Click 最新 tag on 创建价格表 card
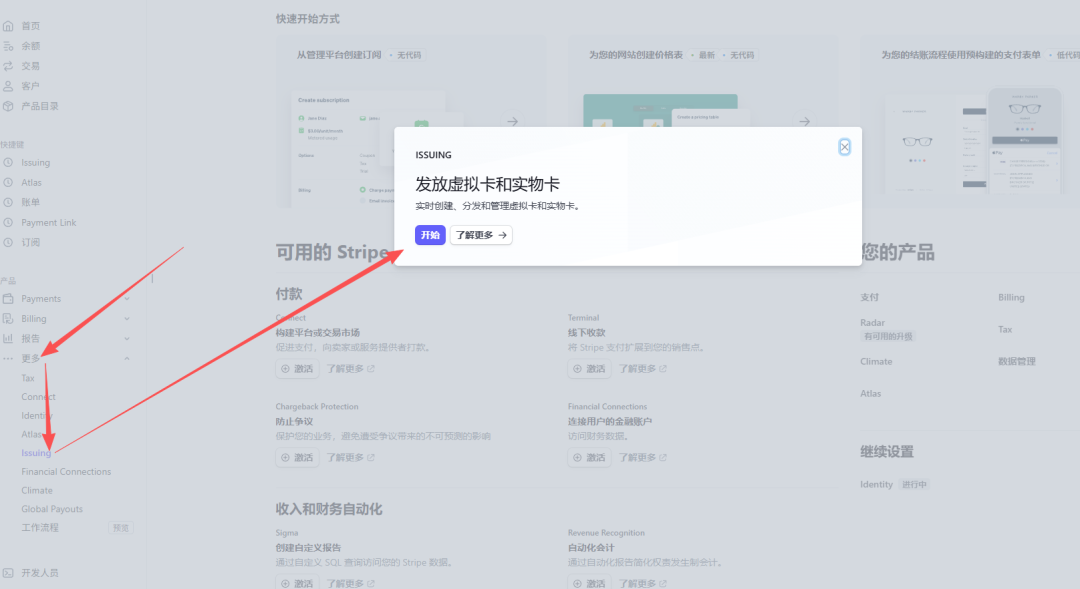 (704, 55)
